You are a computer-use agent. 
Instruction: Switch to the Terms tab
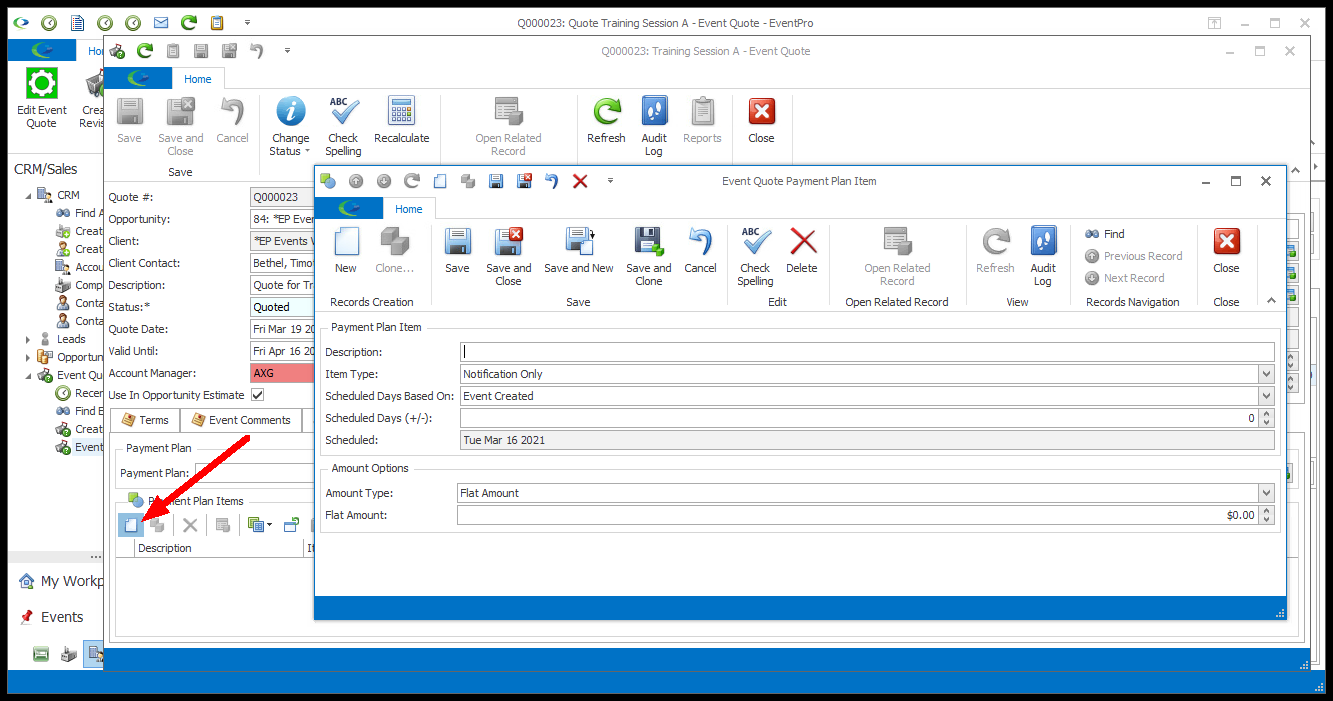tap(145, 420)
